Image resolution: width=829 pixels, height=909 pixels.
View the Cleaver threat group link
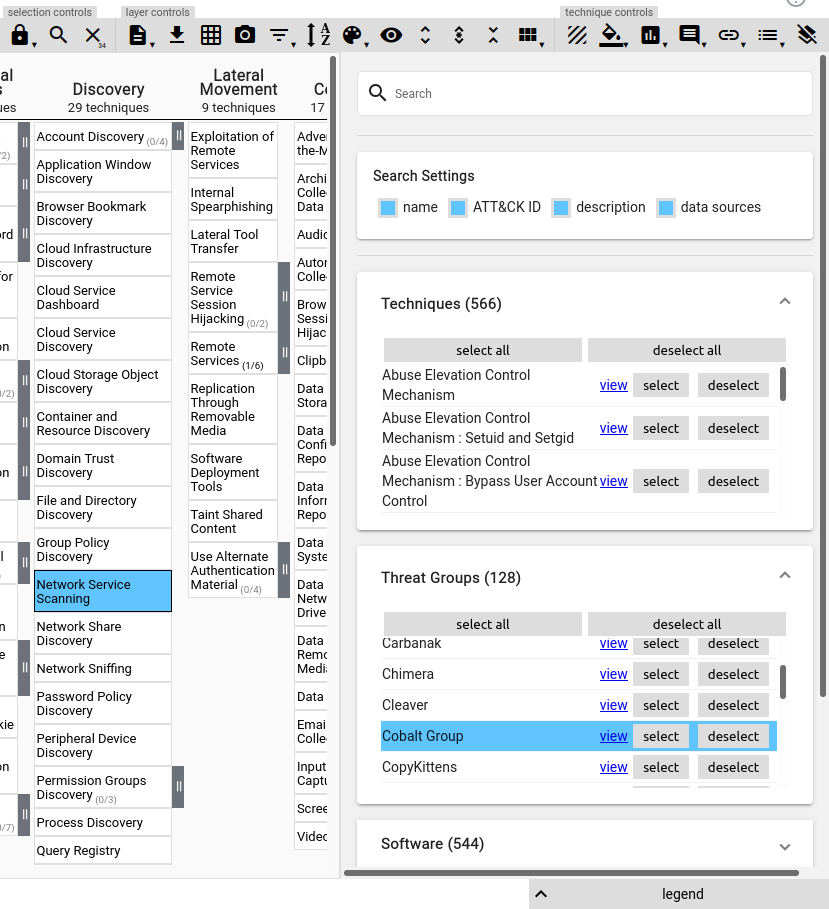613,706
